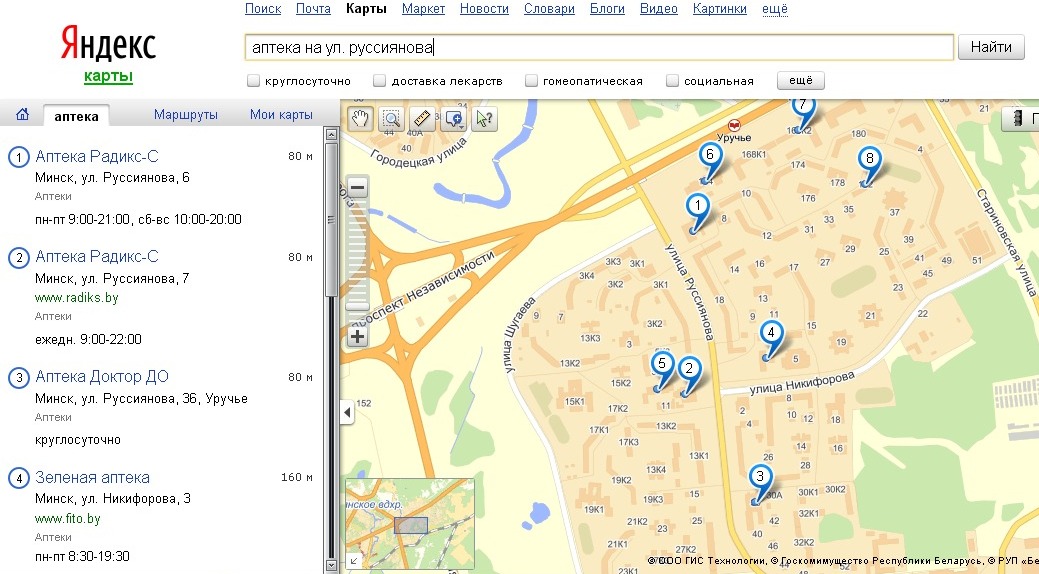This screenshot has height=574, width=1039.
Task: Open Зеленая аптека result
Action: pyautogui.click(x=92, y=477)
